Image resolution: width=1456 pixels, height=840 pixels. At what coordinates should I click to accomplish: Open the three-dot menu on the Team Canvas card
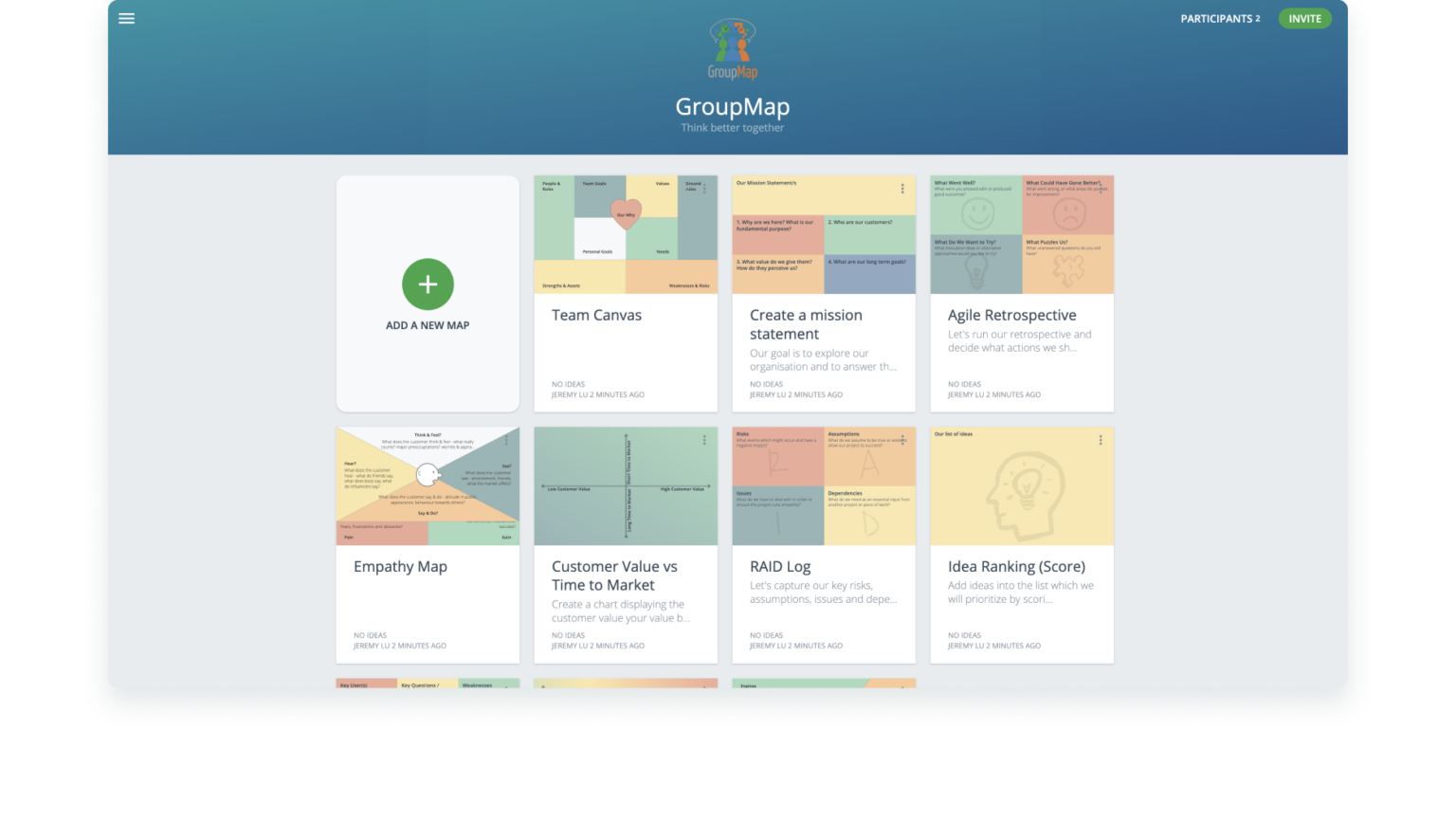point(705,188)
